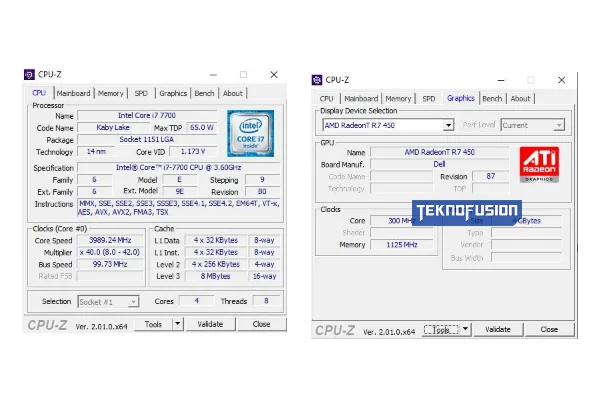Screen dimensions: 600x400
Task: Open Tools dropdown arrow in right window
Action: tap(465, 329)
